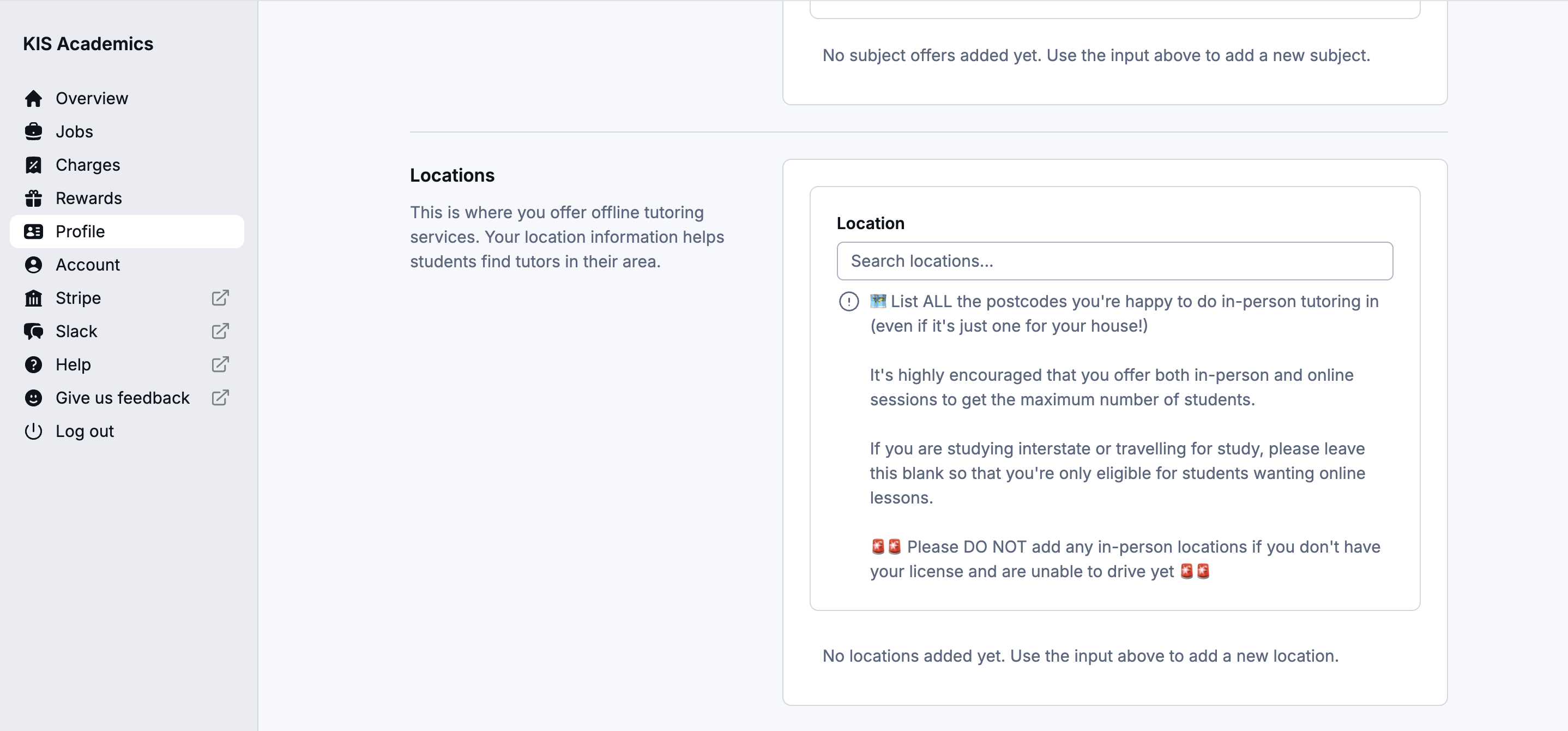This screenshot has width=1568, height=731.
Task: Click the Account user circle icon
Action: click(33, 265)
